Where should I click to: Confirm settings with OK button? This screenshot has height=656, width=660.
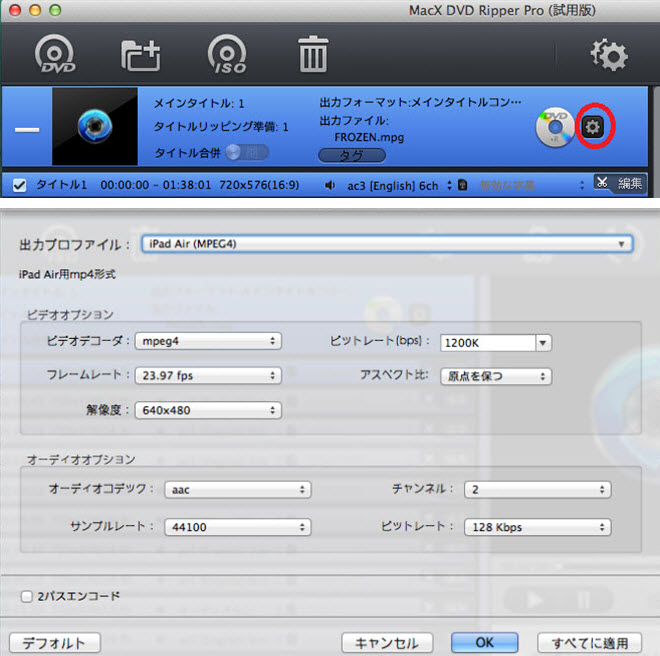(x=484, y=643)
